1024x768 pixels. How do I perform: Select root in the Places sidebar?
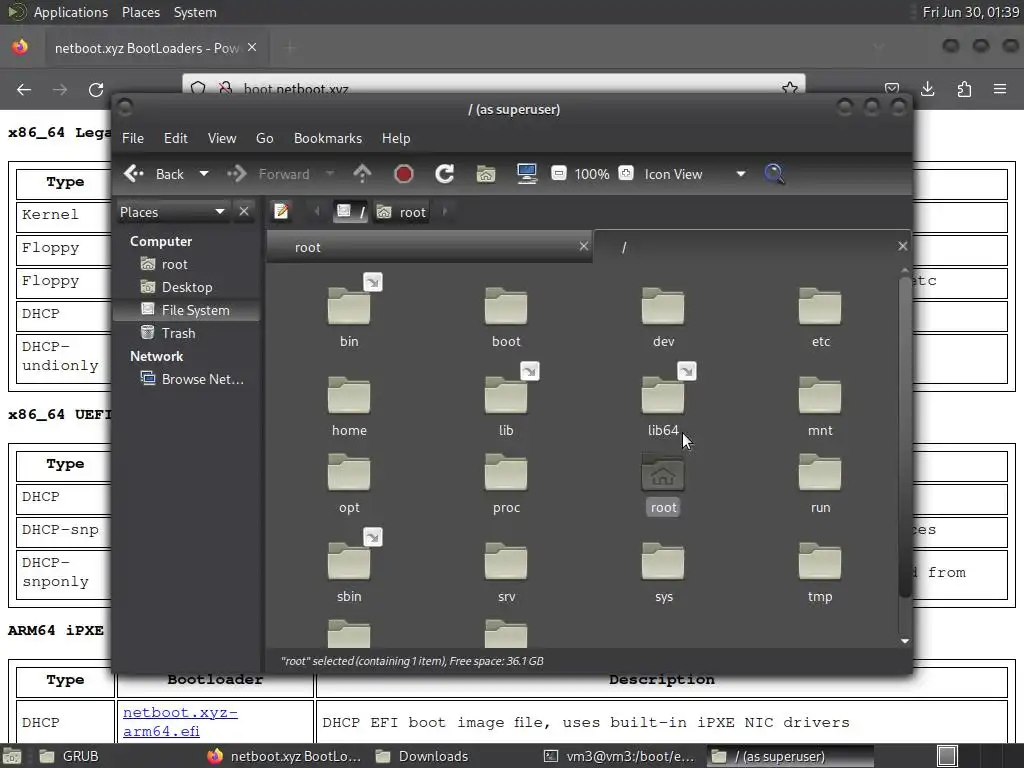[x=187, y=264]
